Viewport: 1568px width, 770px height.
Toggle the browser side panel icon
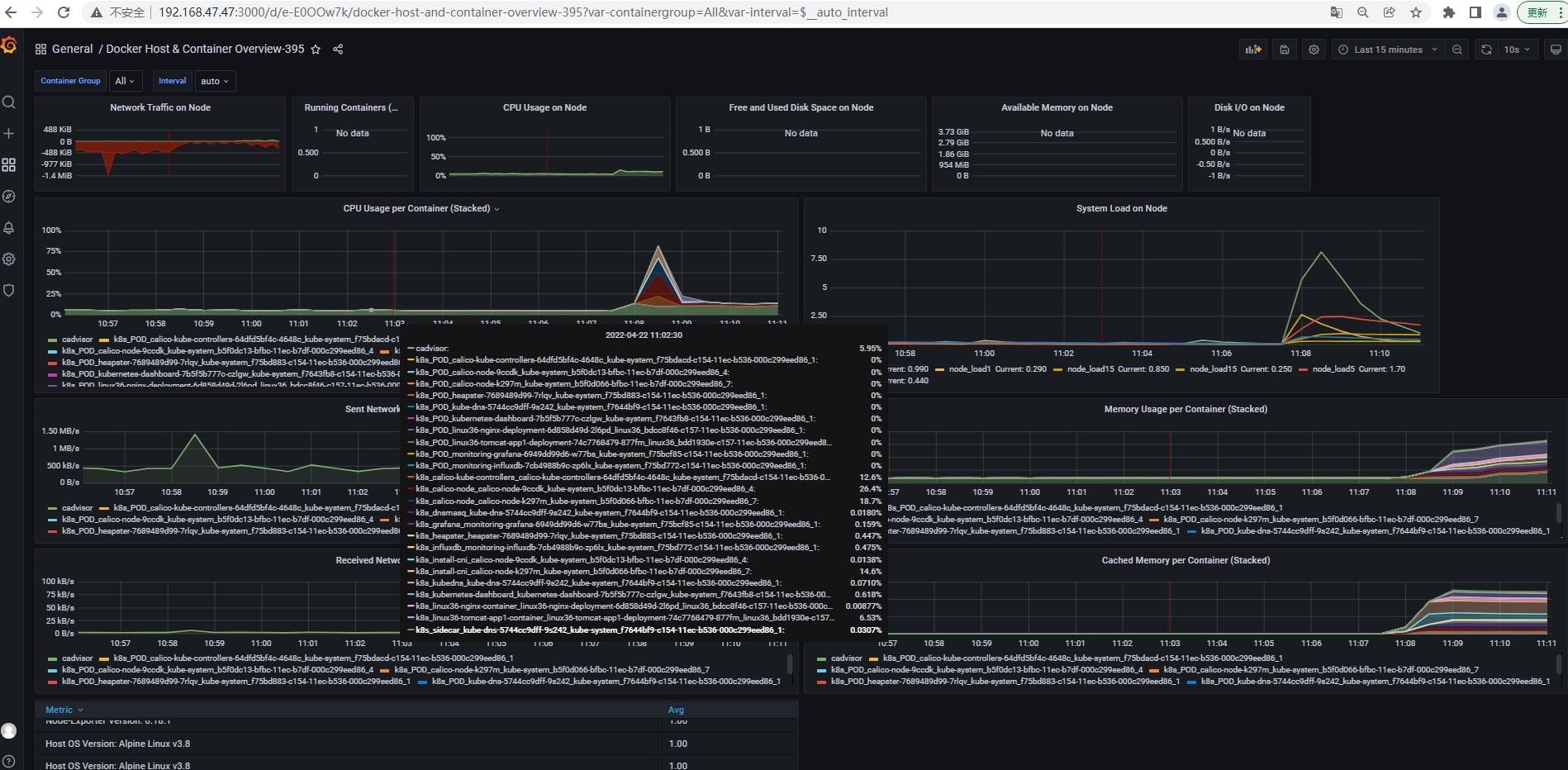coord(1475,12)
